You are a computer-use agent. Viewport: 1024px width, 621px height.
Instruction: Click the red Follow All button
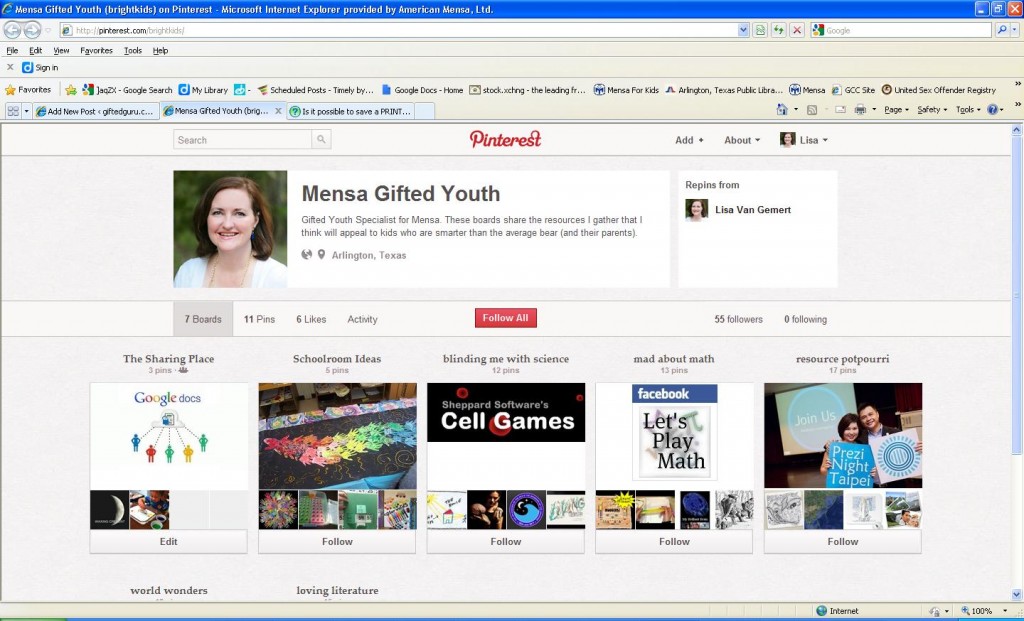pyautogui.click(x=505, y=318)
